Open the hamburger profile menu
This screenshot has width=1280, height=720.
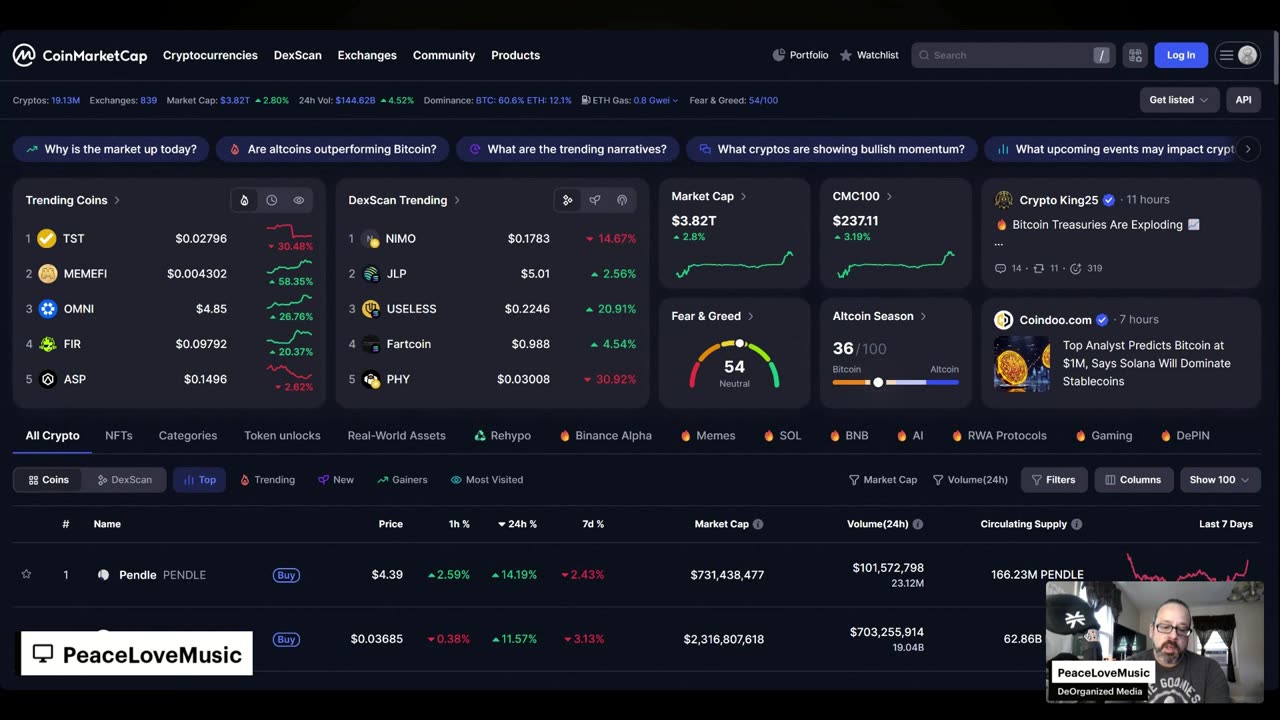tap(1238, 55)
